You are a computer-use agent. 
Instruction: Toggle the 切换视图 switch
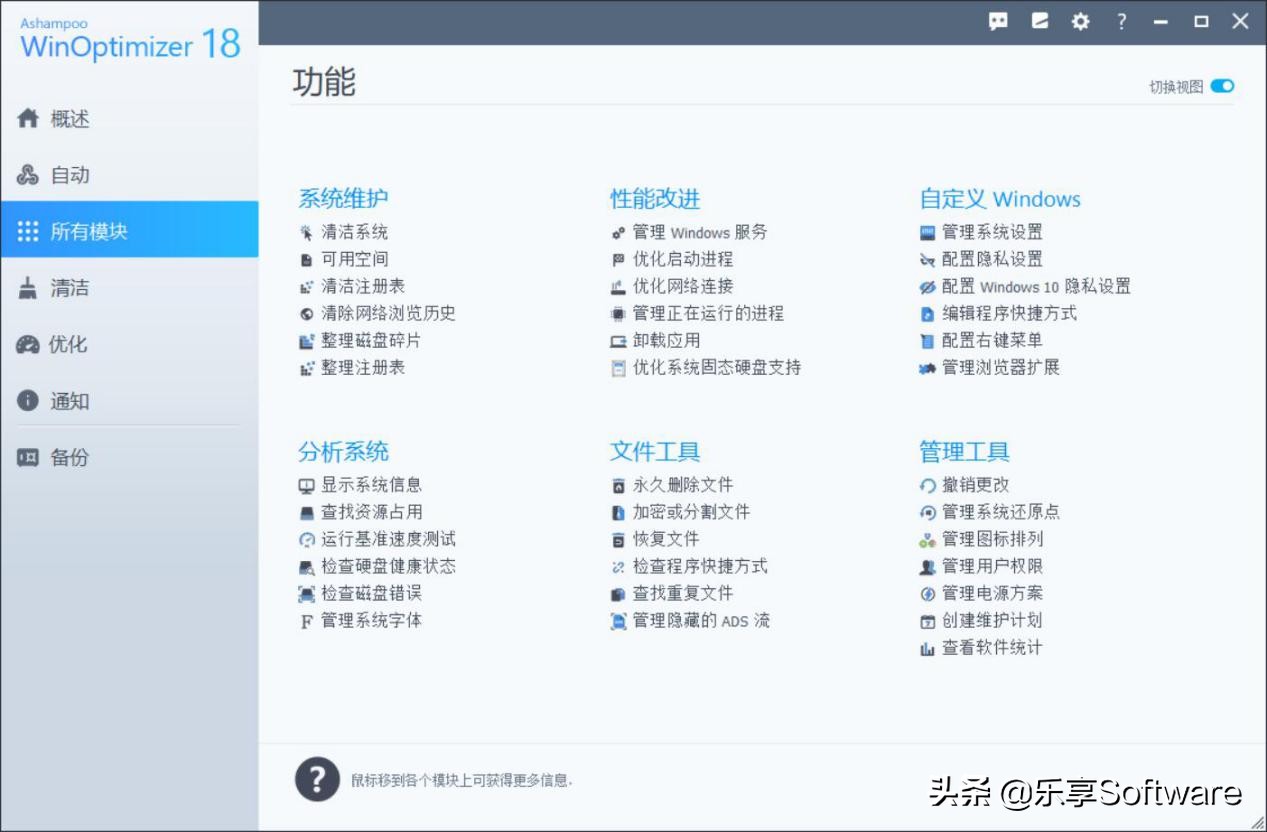pos(1224,86)
